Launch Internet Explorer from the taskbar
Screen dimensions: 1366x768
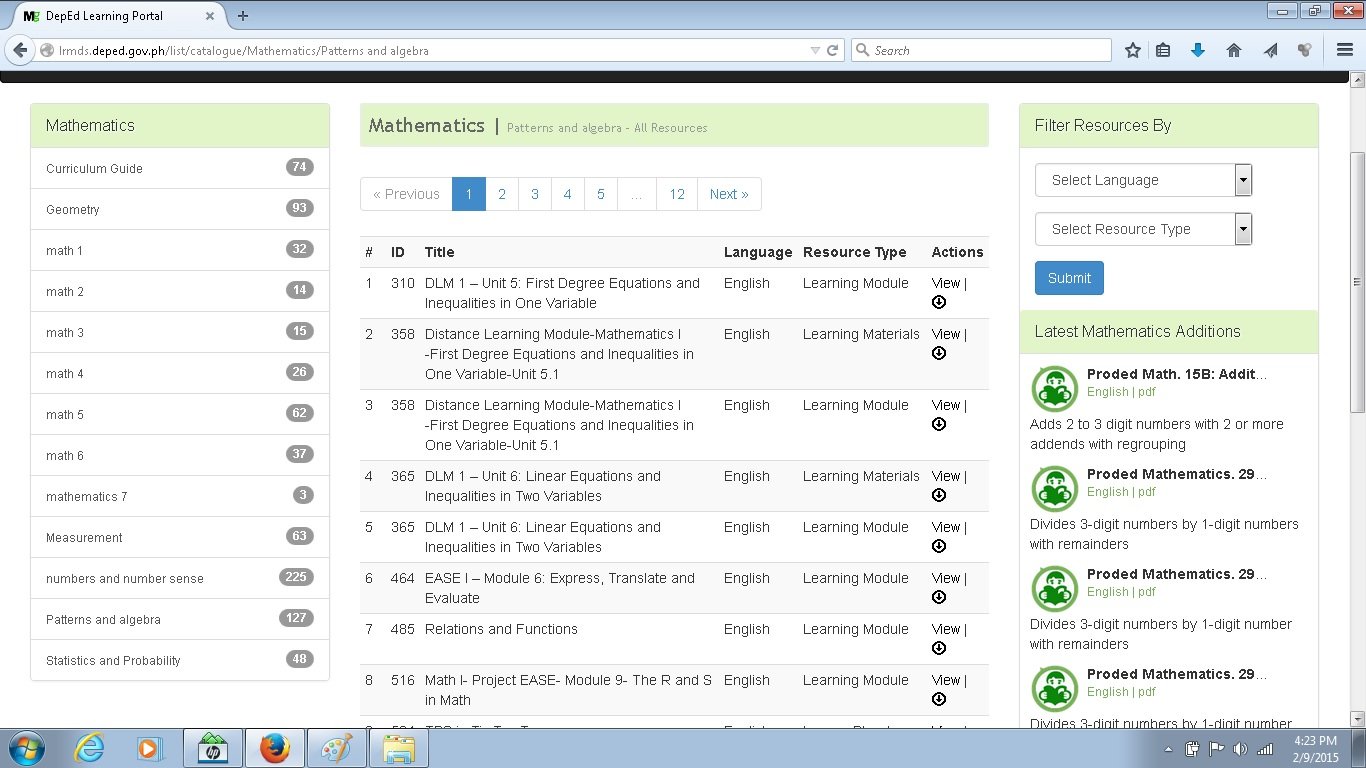90,747
